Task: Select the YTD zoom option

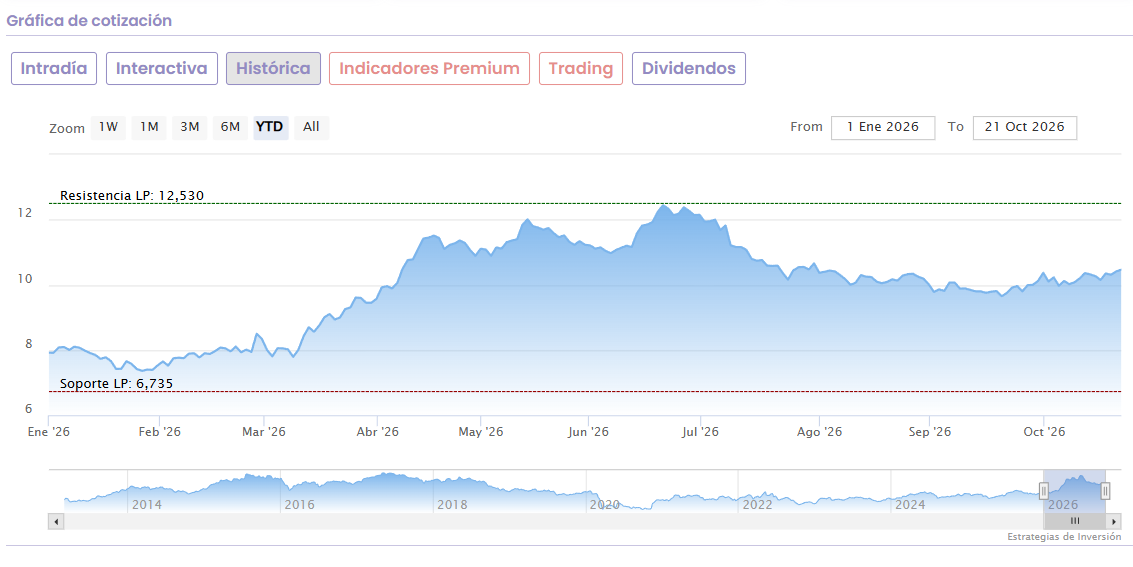Action: pyautogui.click(x=270, y=127)
